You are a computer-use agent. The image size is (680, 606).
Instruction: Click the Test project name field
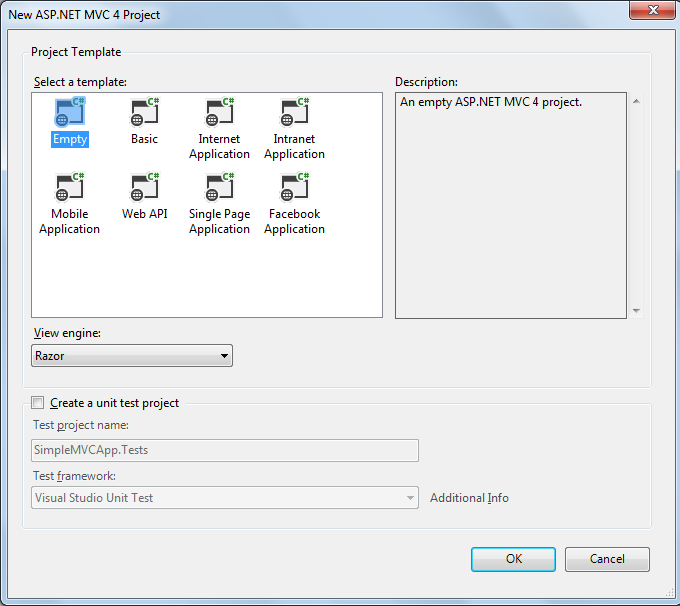tap(225, 450)
